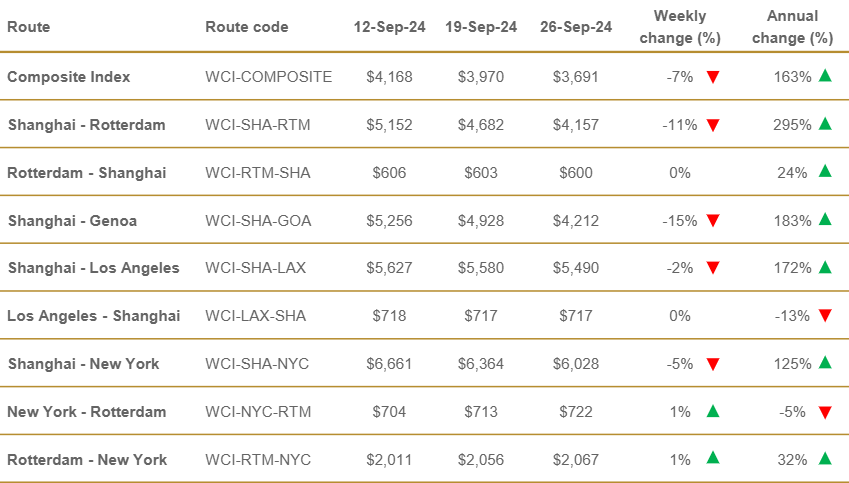Click green annual arrow for Rotterdam - Shanghai
Viewport: 849px width, 483px height.
[825, 171]
